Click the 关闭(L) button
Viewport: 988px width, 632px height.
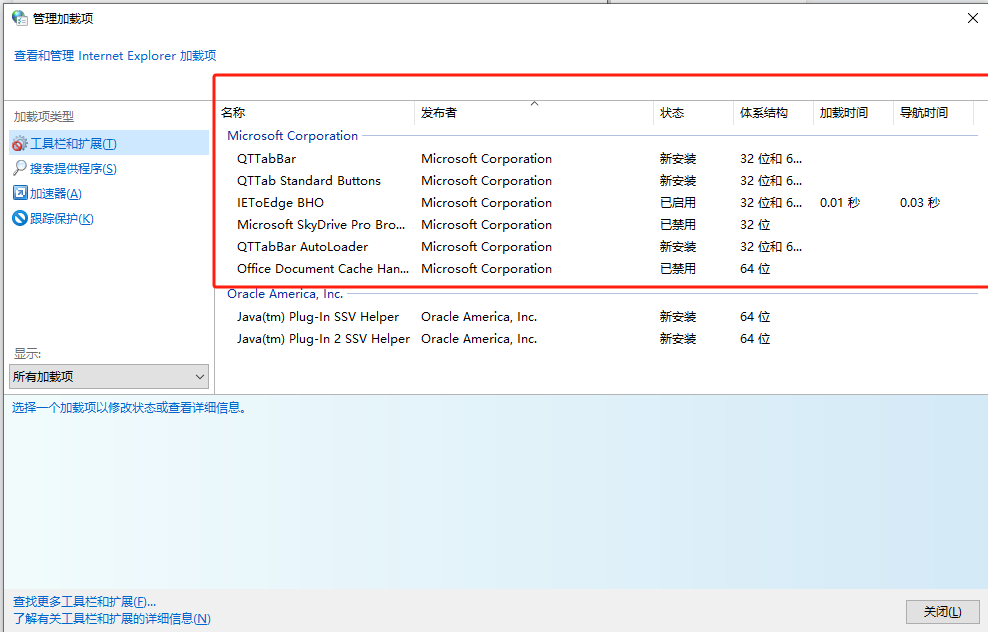point(943,612)
